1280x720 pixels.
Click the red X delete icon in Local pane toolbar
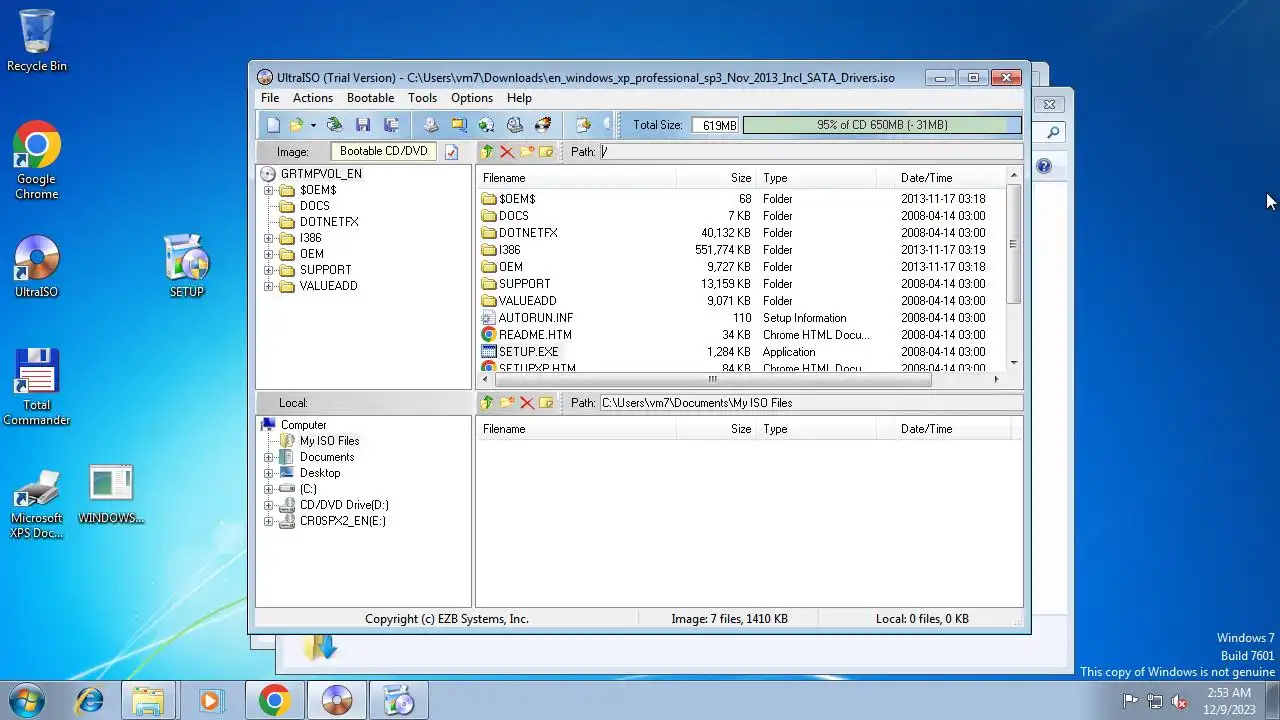[x=527, y=403]
